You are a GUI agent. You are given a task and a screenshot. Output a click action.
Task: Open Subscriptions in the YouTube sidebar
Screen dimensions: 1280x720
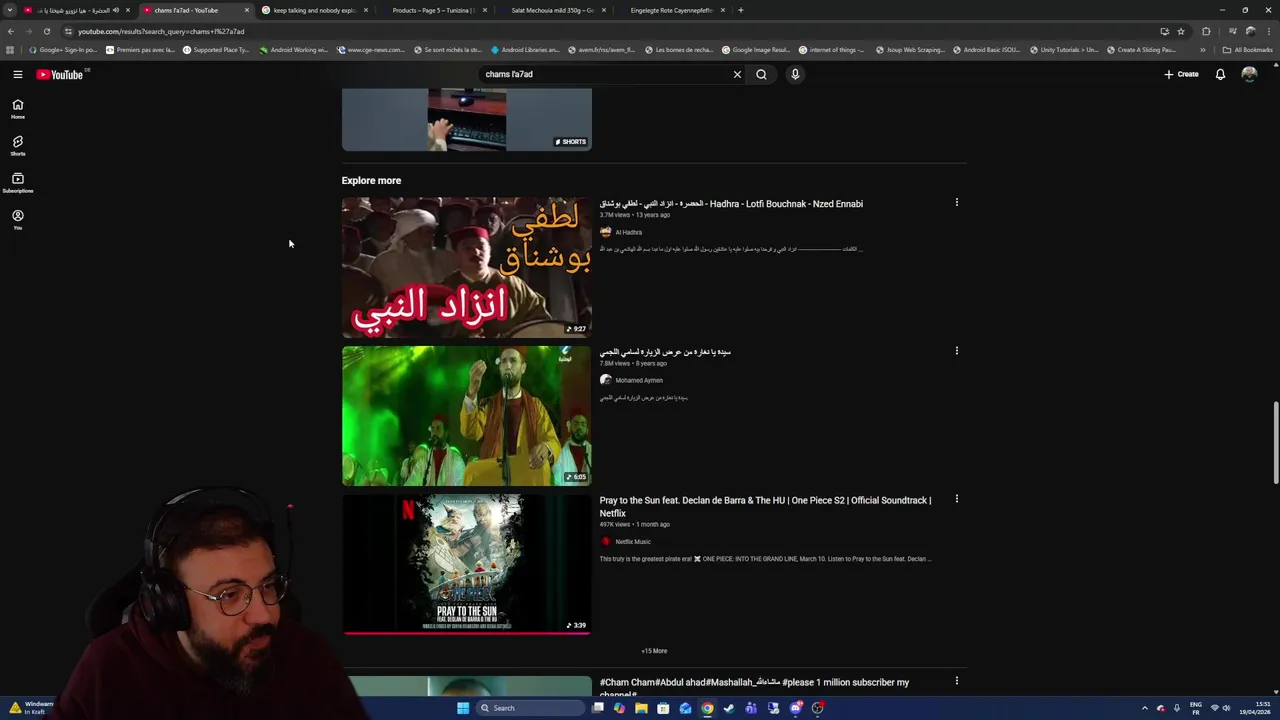(x=18, y=183)
